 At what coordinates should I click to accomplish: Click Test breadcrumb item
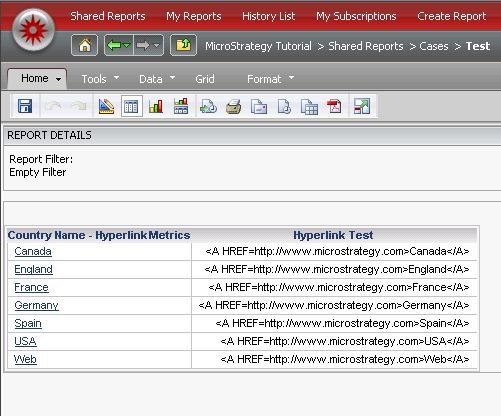(478, 46)
